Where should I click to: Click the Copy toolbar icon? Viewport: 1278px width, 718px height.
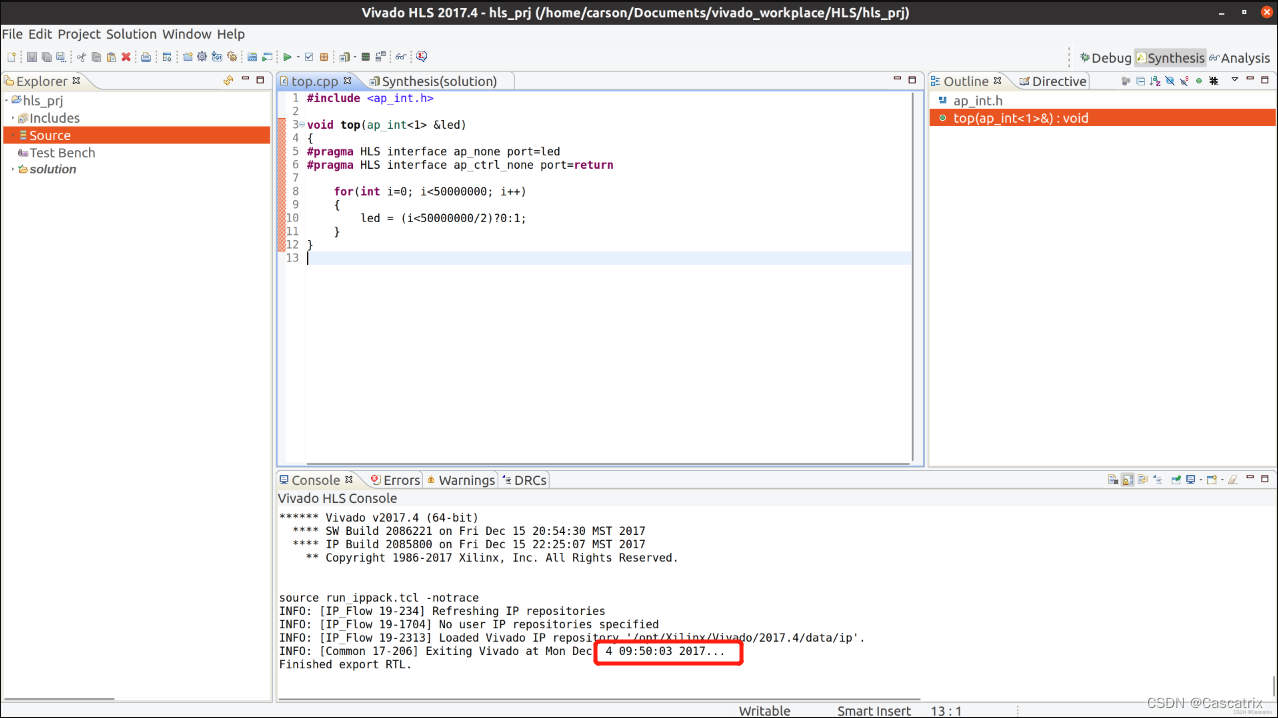click(x=96, y=57)
